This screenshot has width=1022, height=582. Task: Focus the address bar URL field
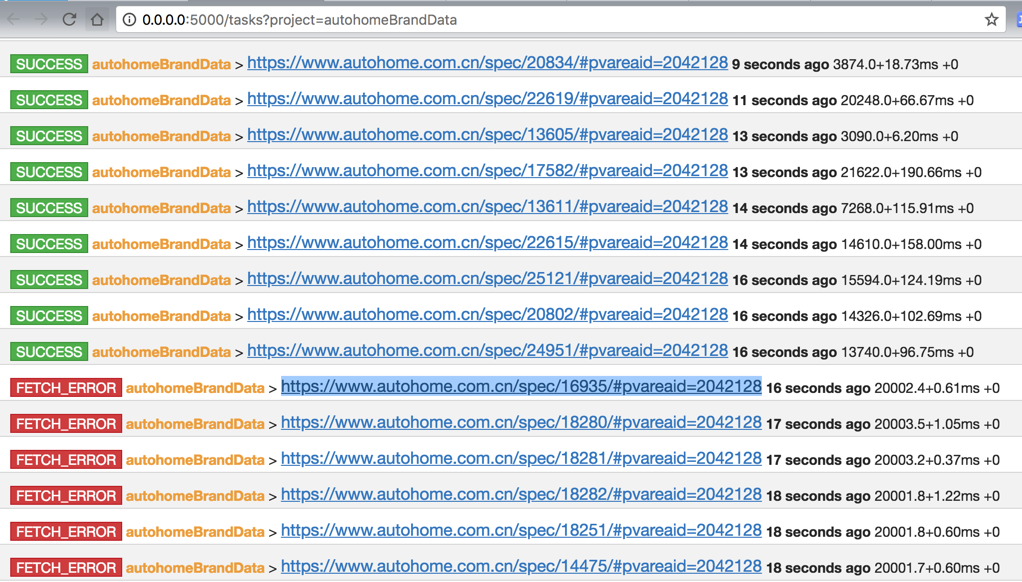tap(561, 20)
